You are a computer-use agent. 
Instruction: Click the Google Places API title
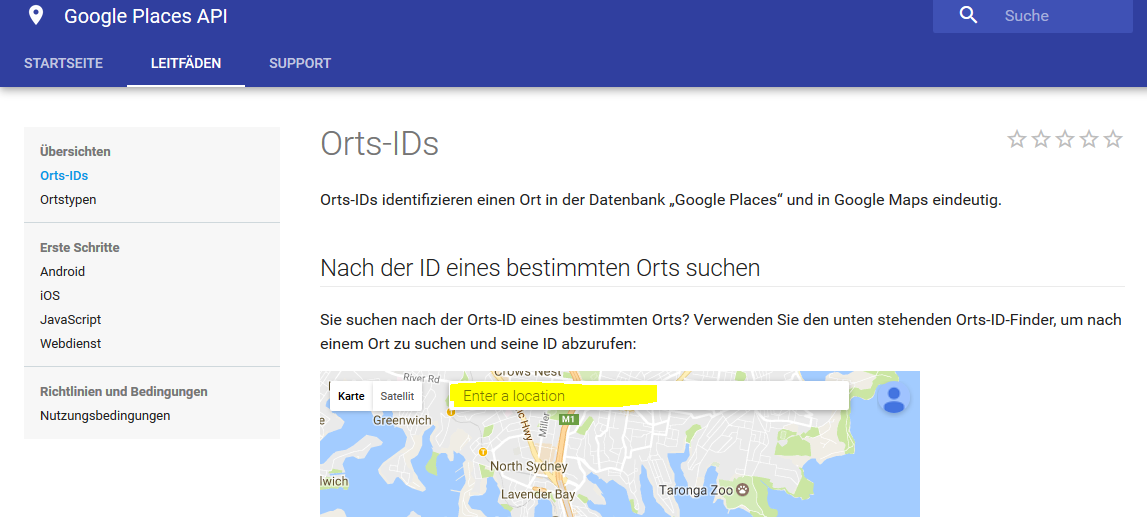(146, 16)
